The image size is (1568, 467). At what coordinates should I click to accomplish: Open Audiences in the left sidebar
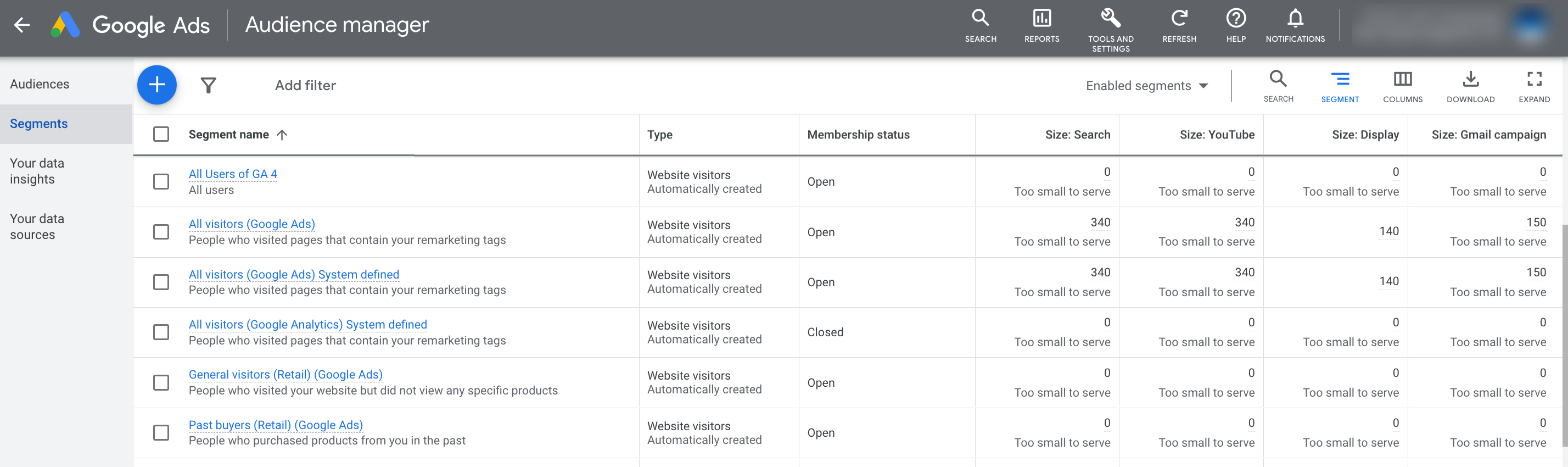click(40, 84)
